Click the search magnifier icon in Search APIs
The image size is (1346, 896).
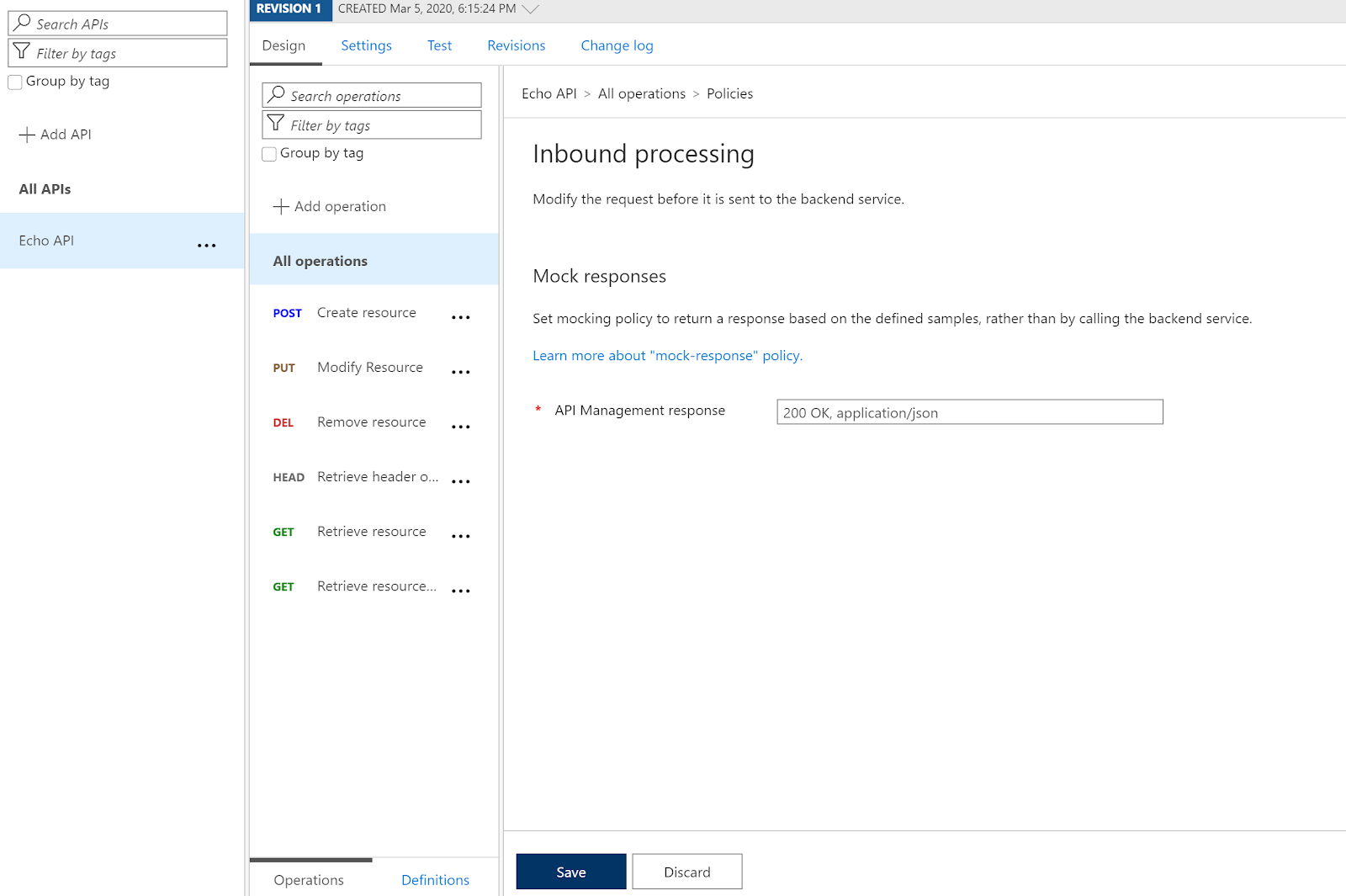pos(23,23)
